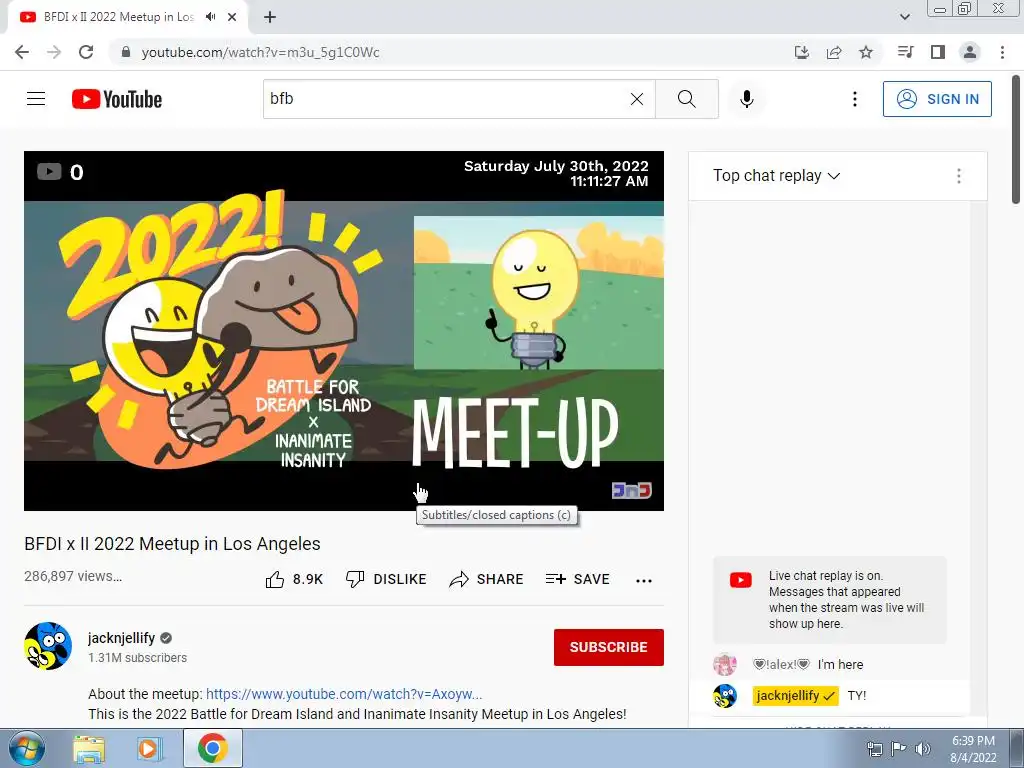Click the install app icon in address bar
This screenshot has height=768, width=1024.
(801, 52)
